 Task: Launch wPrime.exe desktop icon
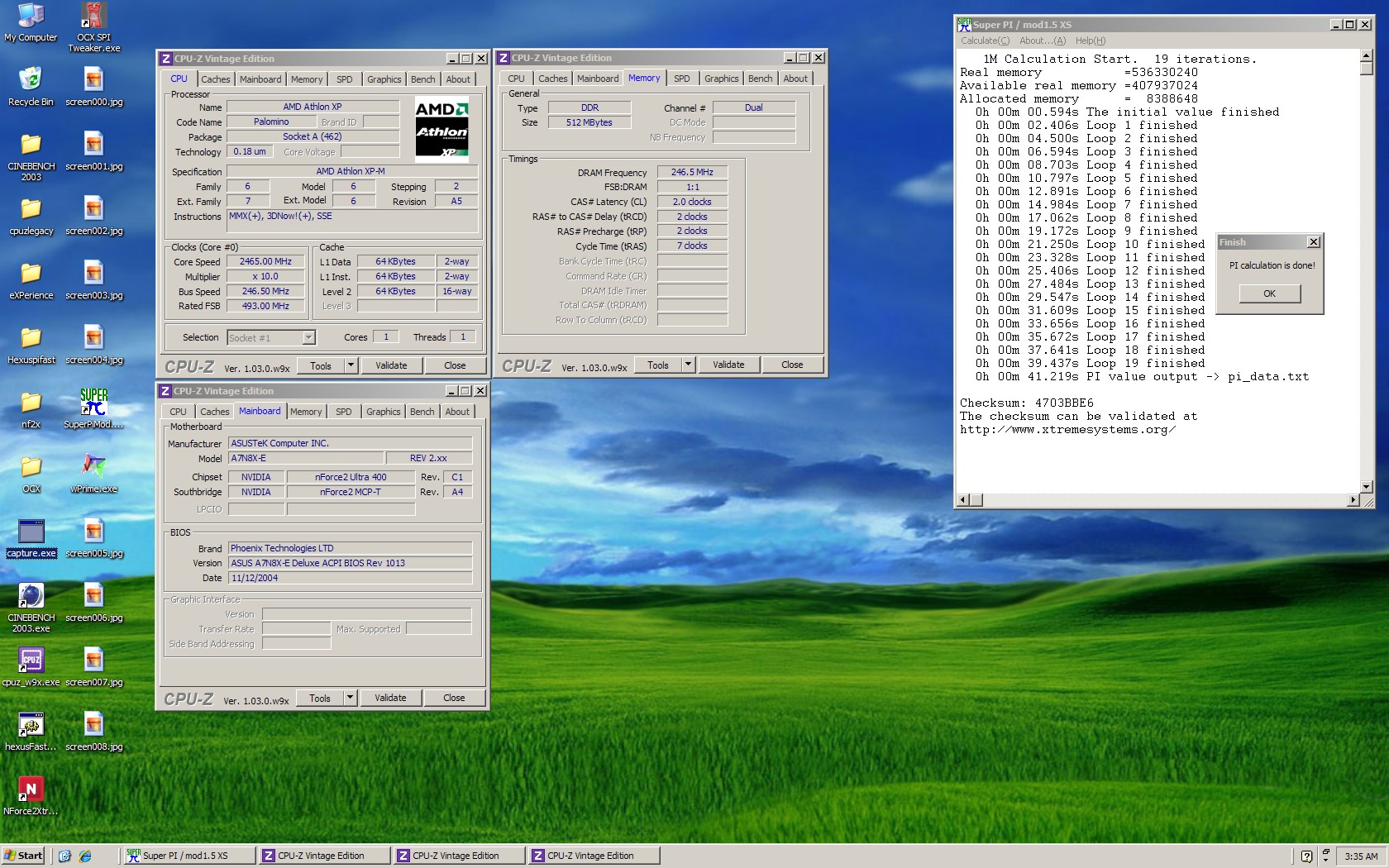[x=94, y=474]
